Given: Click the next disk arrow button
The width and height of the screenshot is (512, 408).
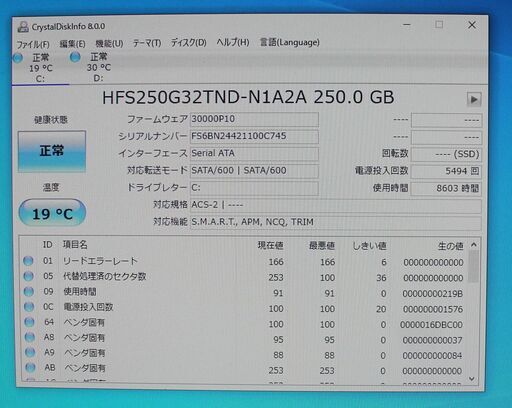Looking at the screenshot, I should click(474, 99).
